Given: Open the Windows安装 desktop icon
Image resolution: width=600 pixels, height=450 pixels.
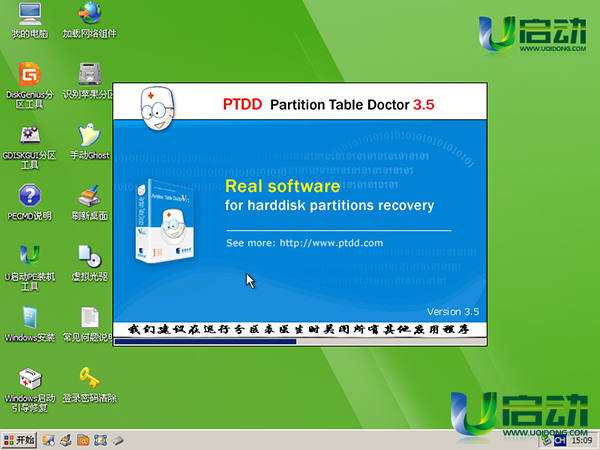Looking at the screenshot, I should 30,324.
